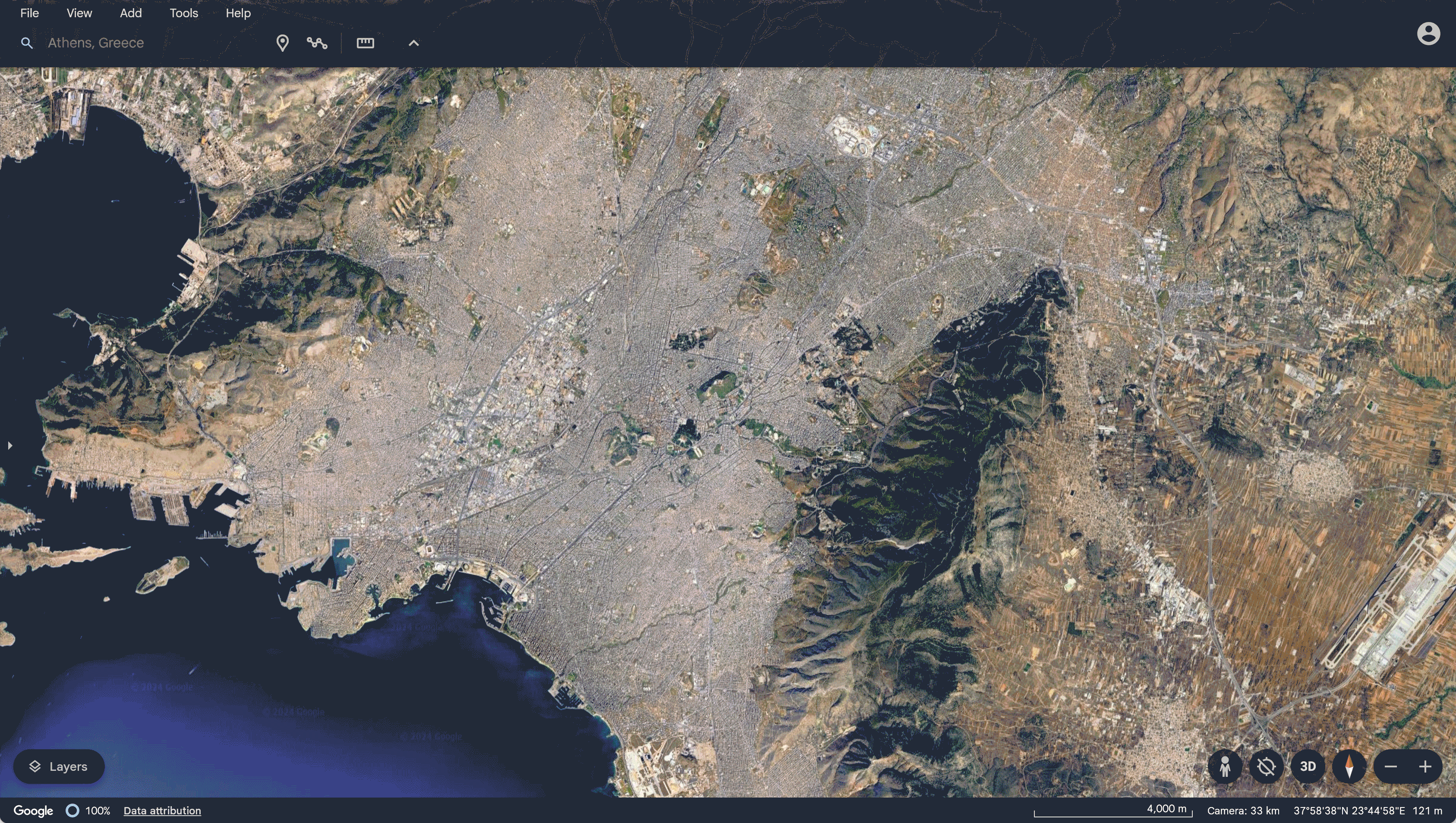Click the Google logo in status bar
The image size is (1456, 823).
click(x=33, y=810)
